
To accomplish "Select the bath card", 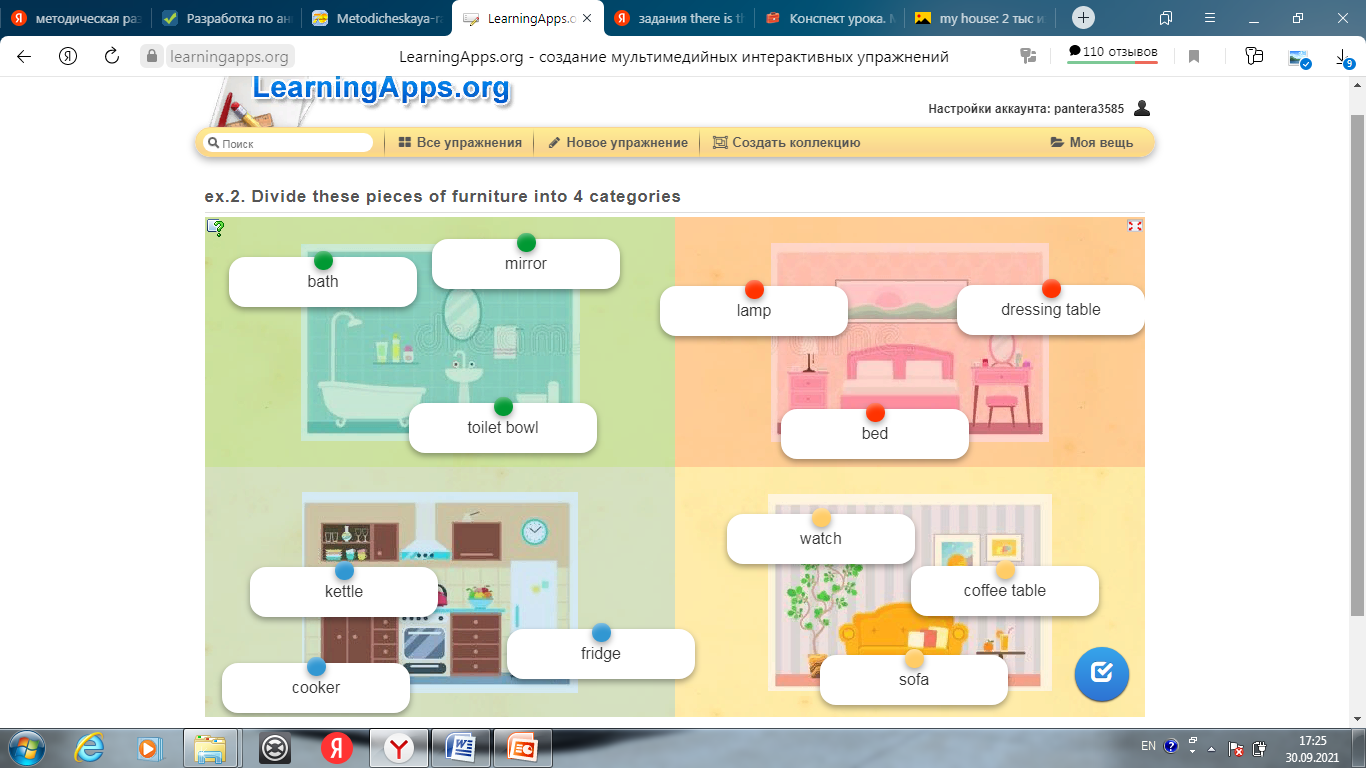I will (323, 282).
